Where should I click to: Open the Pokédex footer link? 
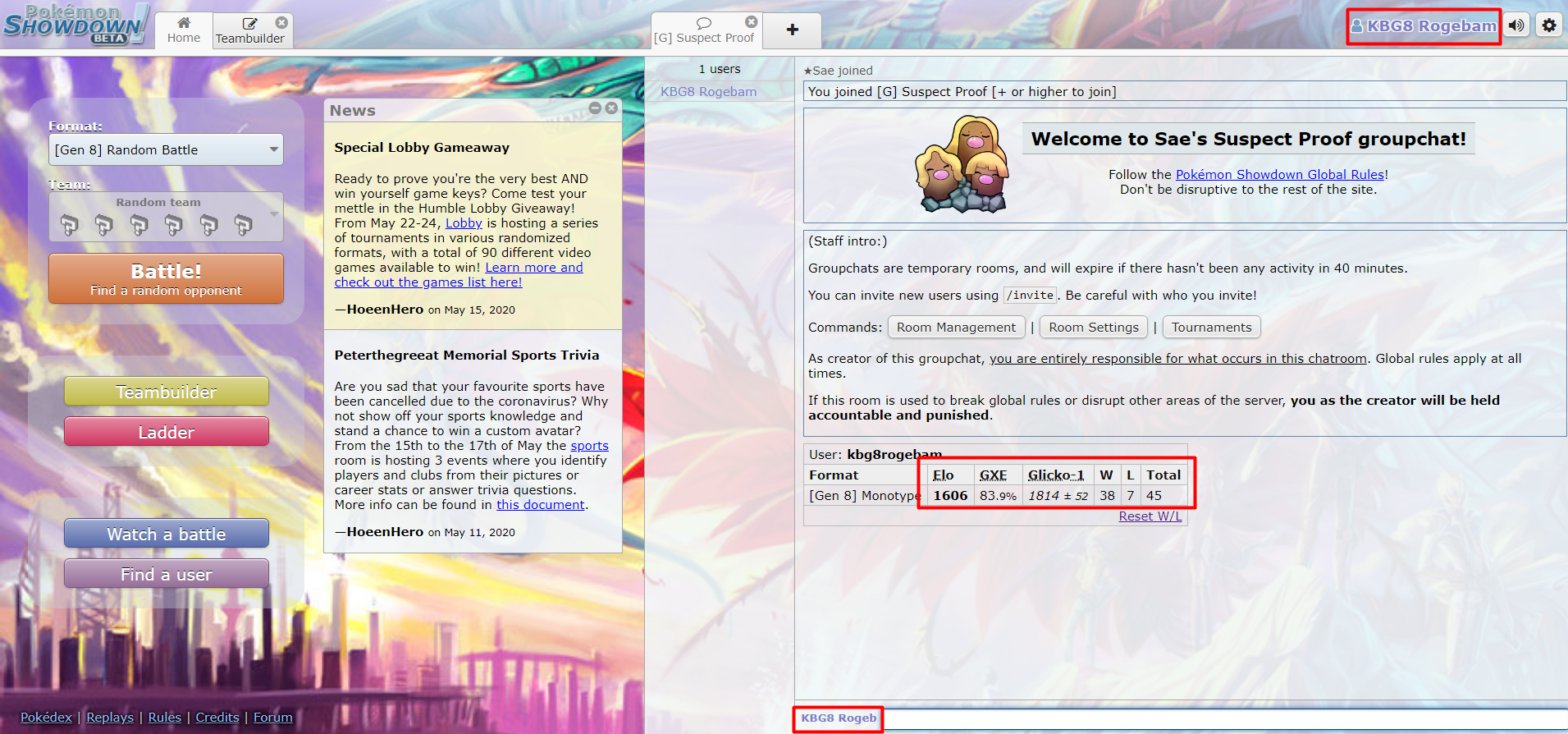pyautogui.click(x=46, y=718)
